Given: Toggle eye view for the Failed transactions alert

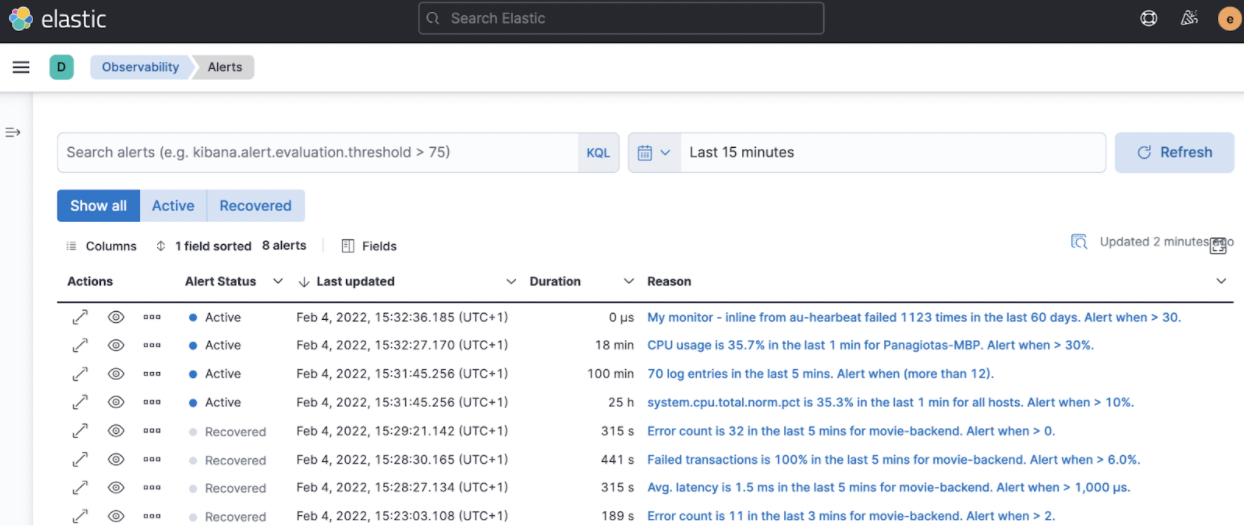Looking at the screenshot, I should click(x=116, y=460).
